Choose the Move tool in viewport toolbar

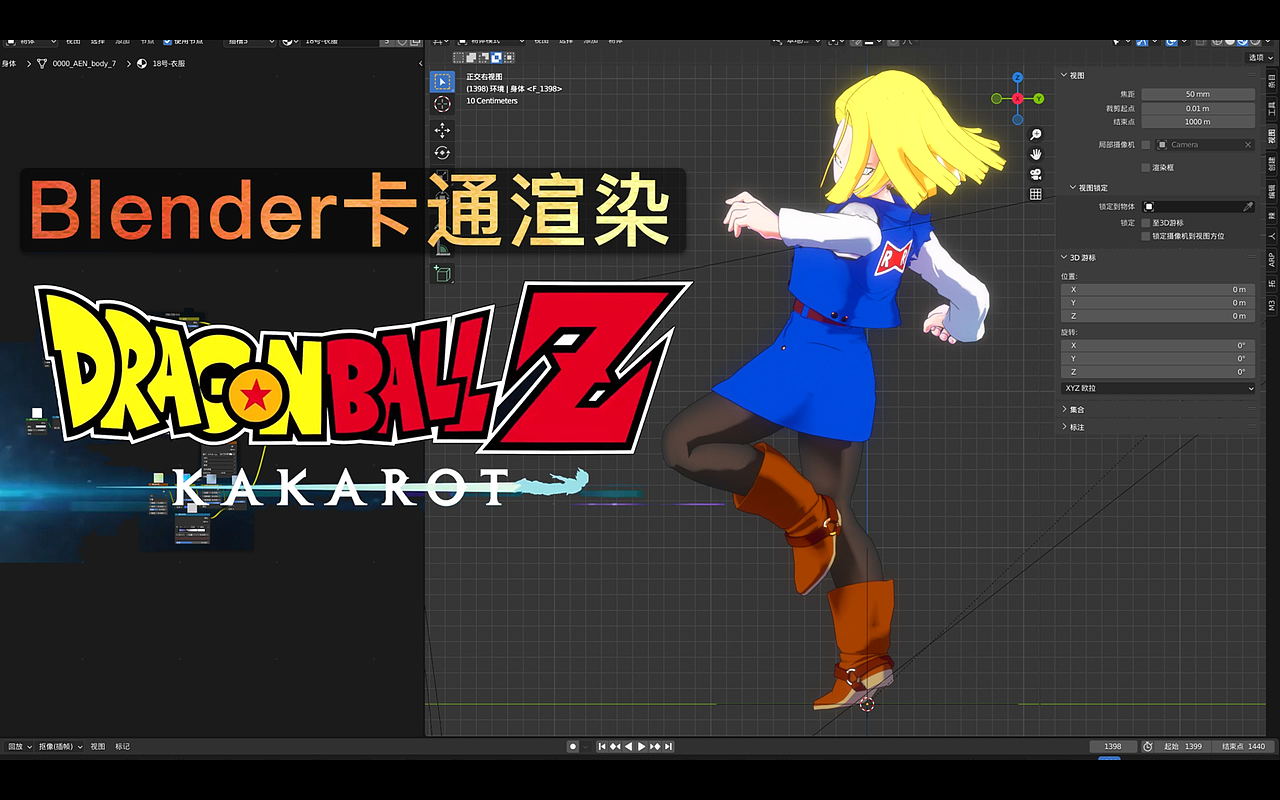click(x=442, y=130)
